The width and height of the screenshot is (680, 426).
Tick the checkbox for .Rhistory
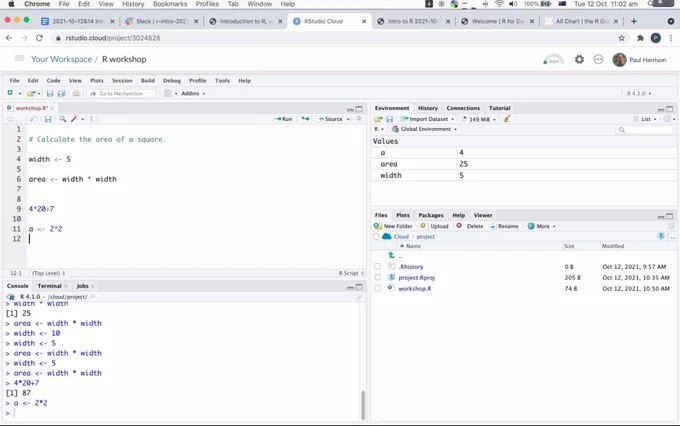pyautogui.click(x=378, y=266)
